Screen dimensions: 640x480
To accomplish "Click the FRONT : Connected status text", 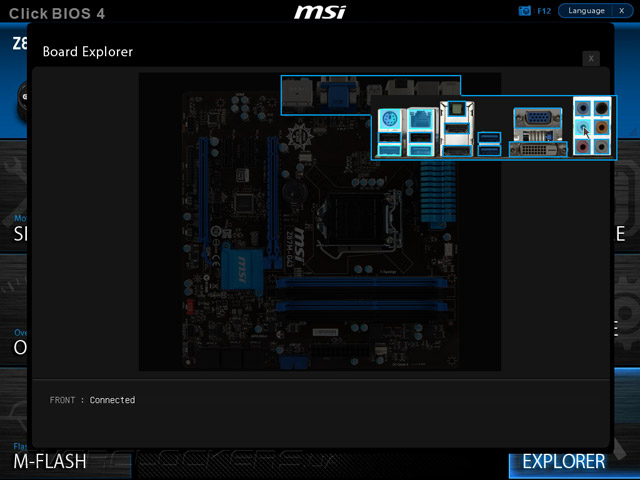I will [92, 400].
